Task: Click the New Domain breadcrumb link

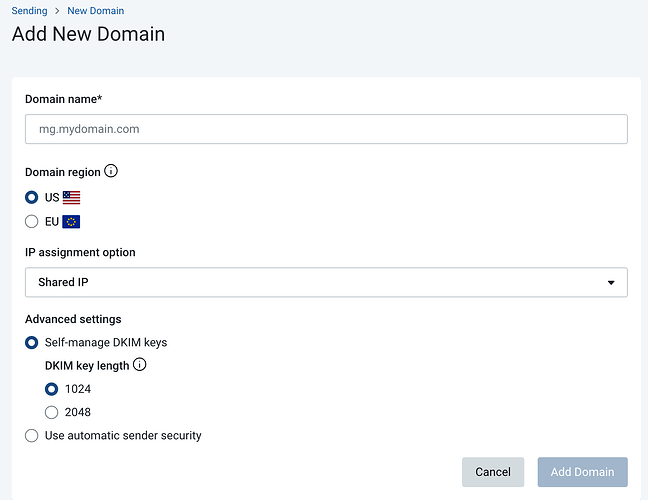Action: [x=95, y=11]
